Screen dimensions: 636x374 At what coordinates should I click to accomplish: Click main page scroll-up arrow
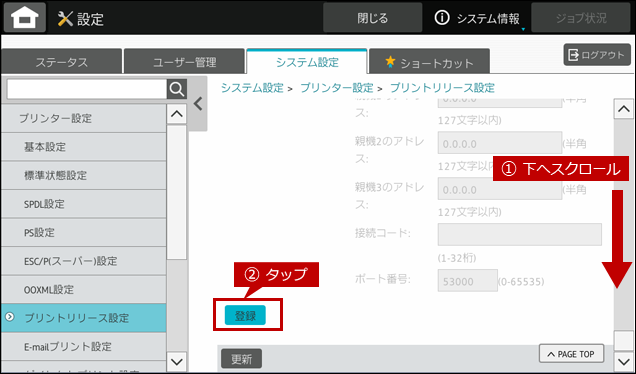click(623, 109)
